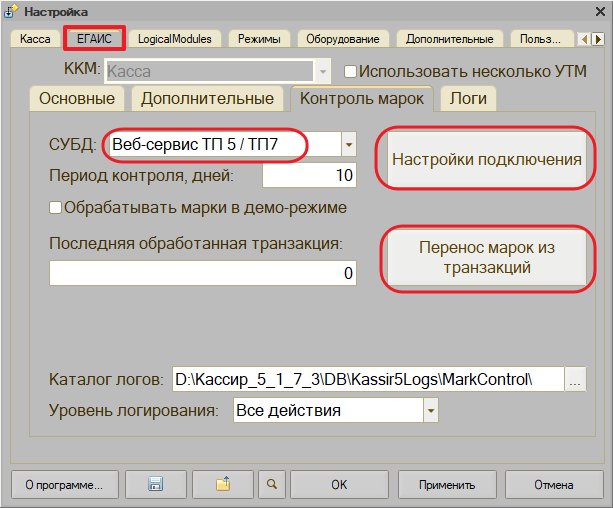This screenshot has height=508, width=613.
Task: Click the 'Каталог логов' path field
Action: [x=368, y=379]
